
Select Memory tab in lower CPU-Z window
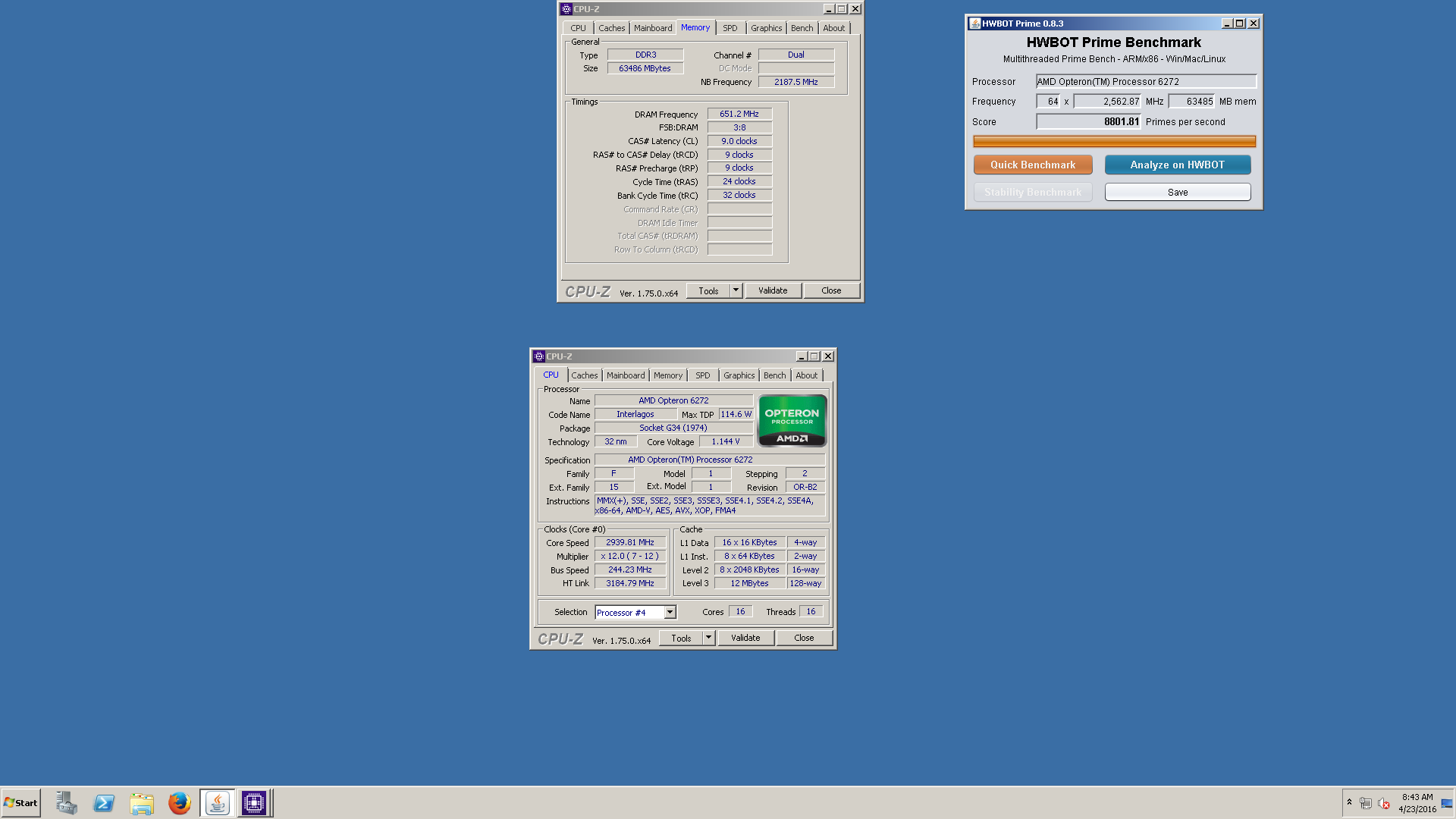[668, 375]
